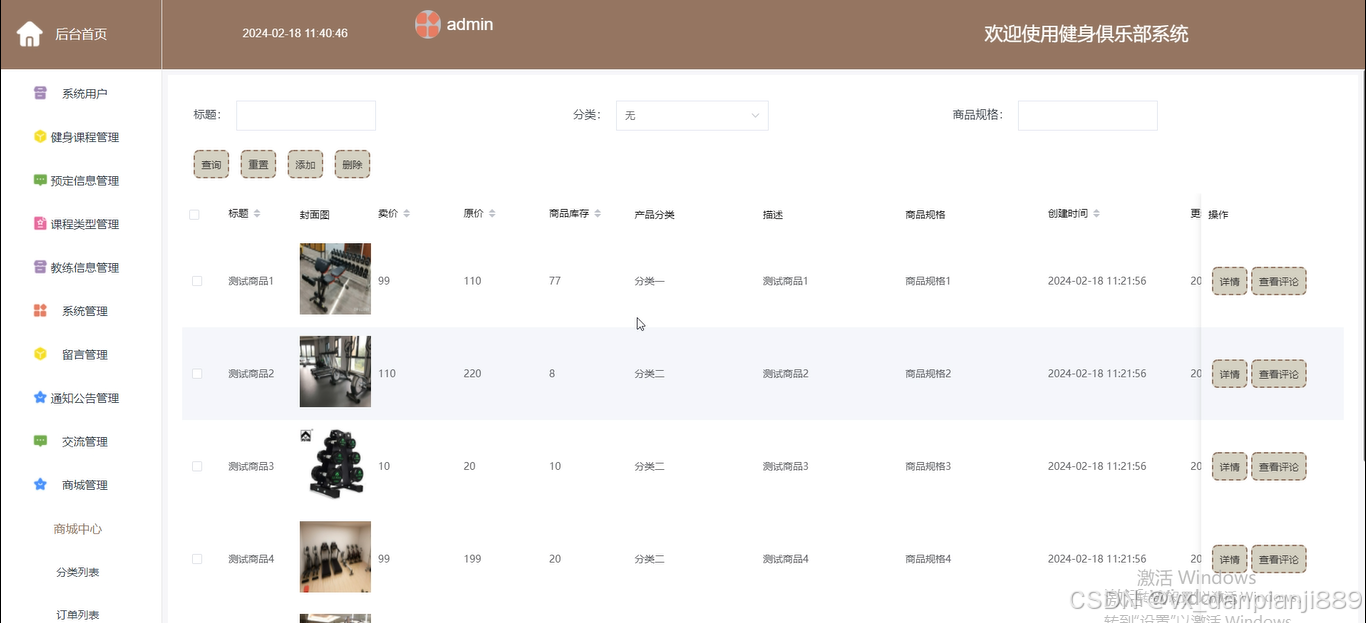Click the 删除 button

[352, 164]
